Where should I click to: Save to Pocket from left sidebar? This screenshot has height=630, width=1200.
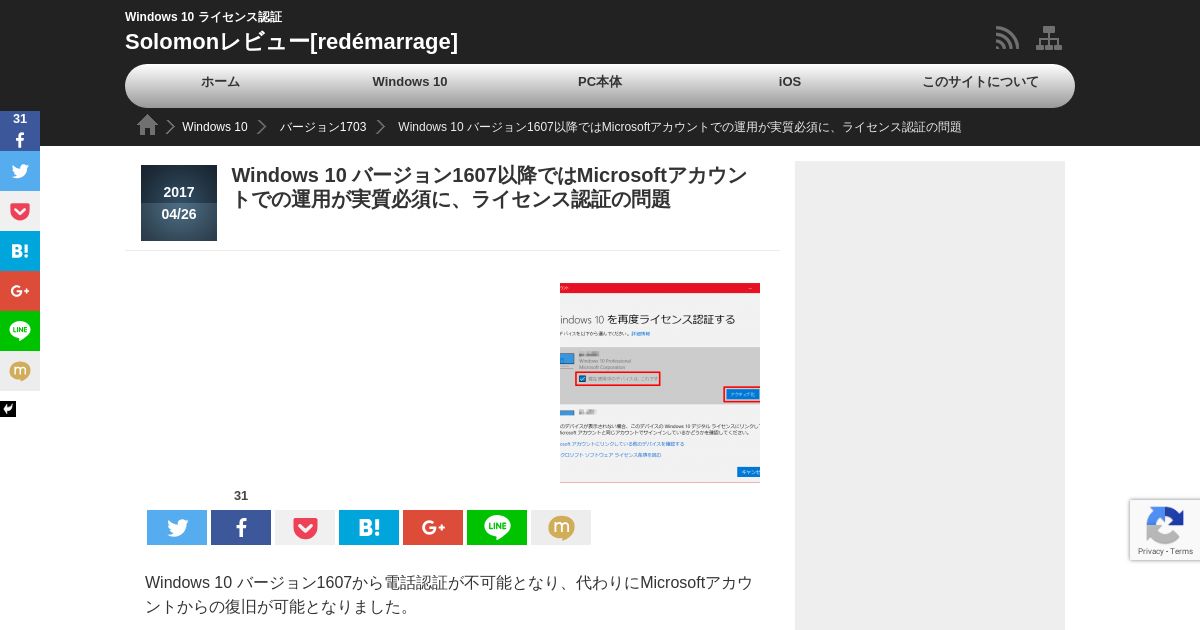coord(20,211)
